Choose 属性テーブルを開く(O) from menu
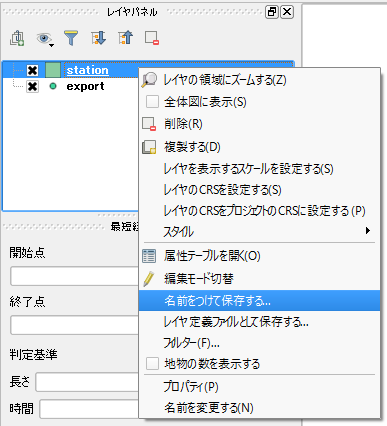The image size is (387, 426). tap(259, 256)
